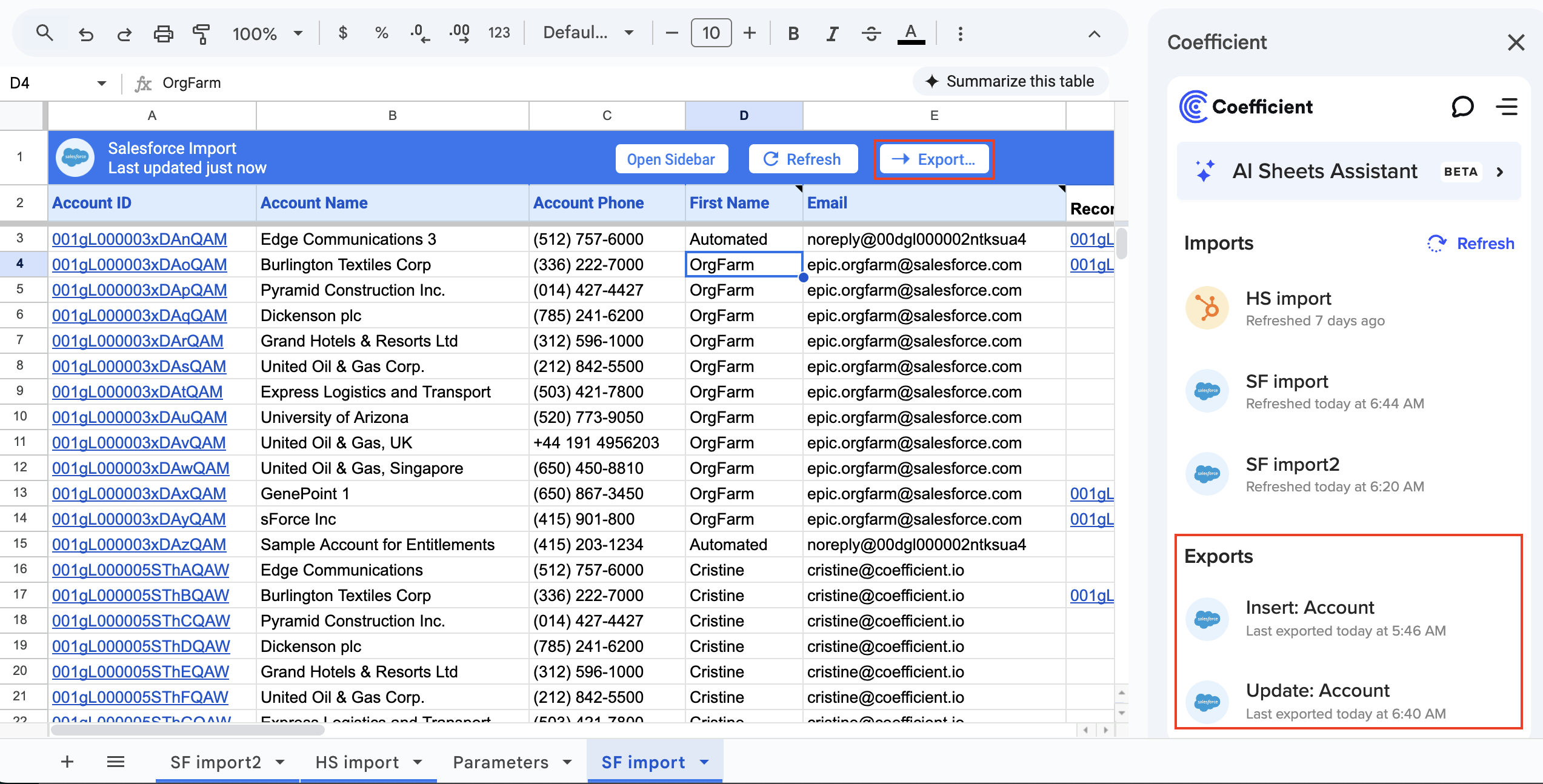Switch to the Parameters sheet tab
Screen dimensions: 1543x784
[500, 762]
